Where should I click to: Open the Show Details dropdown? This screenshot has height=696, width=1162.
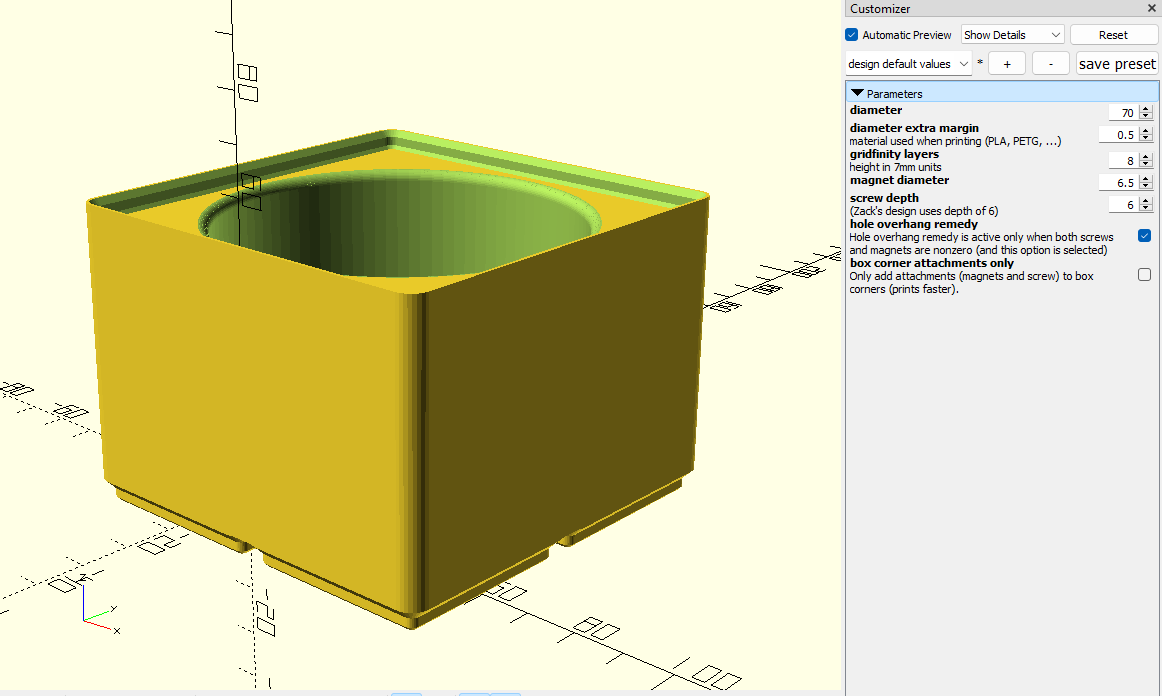point(1012,34)
